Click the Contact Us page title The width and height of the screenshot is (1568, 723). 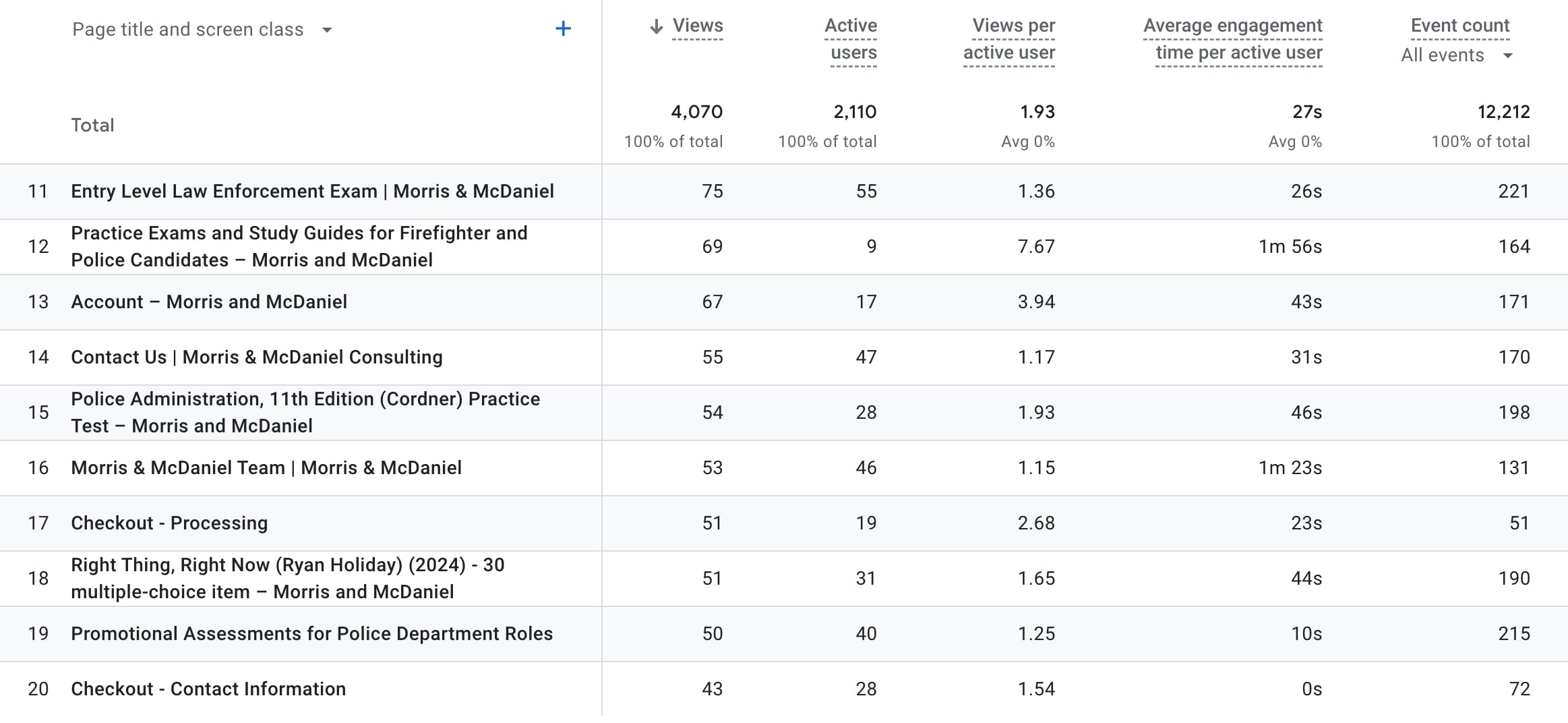[256, 357]
